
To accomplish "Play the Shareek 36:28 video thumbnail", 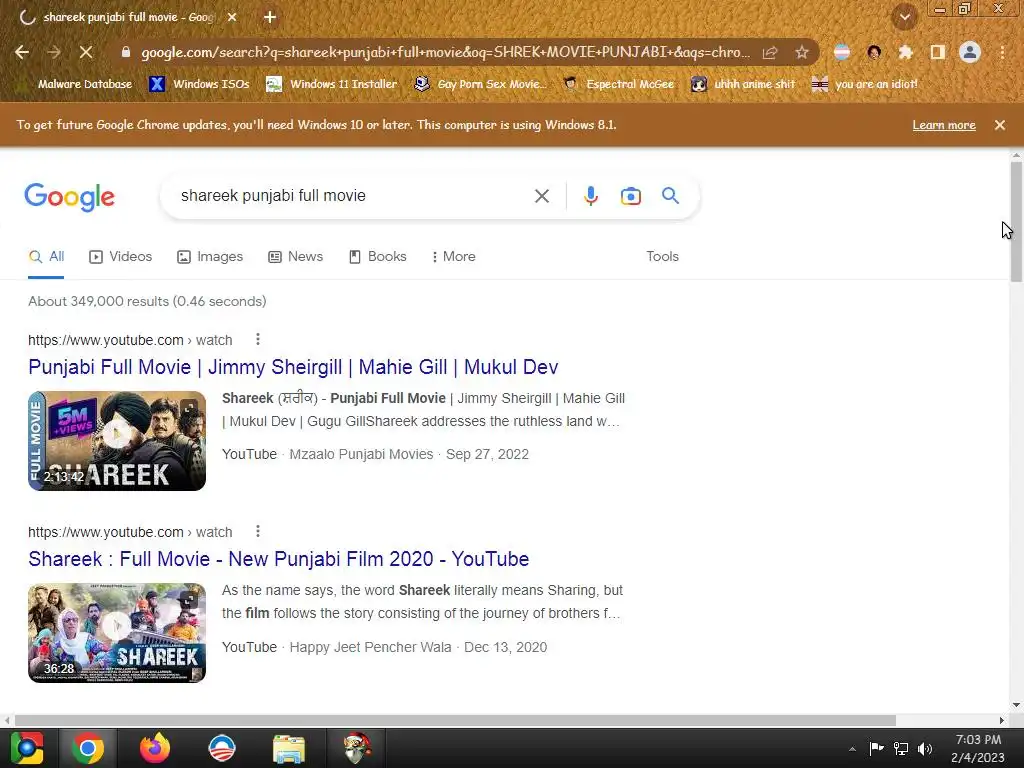I will [117, 633].
